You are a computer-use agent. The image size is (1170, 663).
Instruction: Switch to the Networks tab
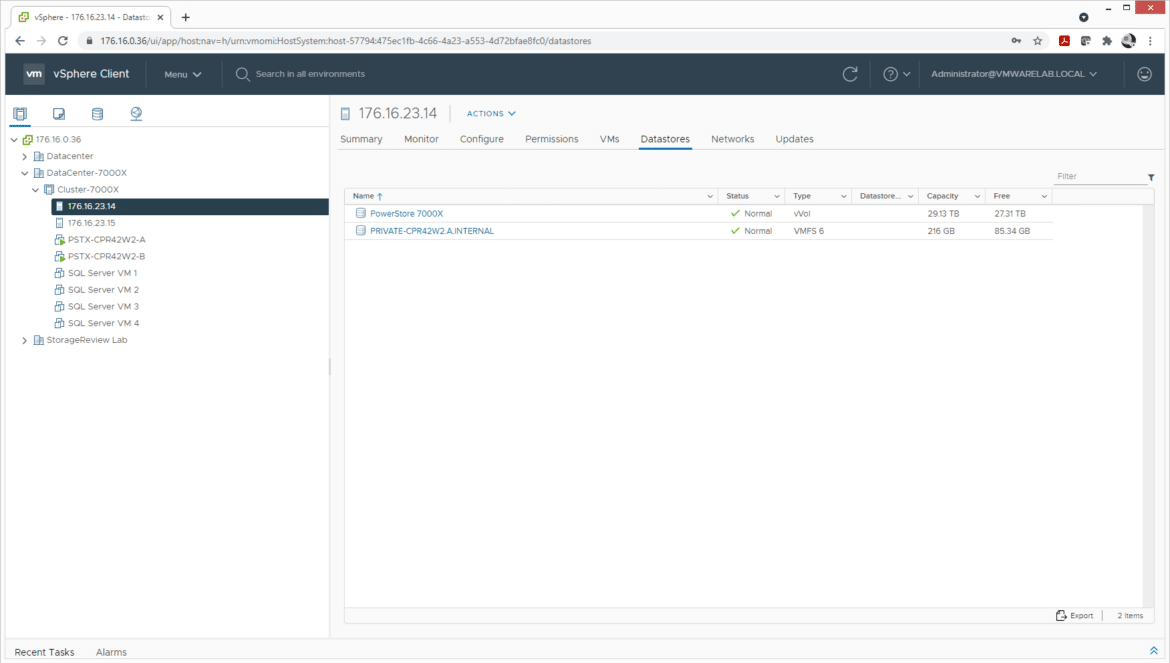(x=733, y=139)
